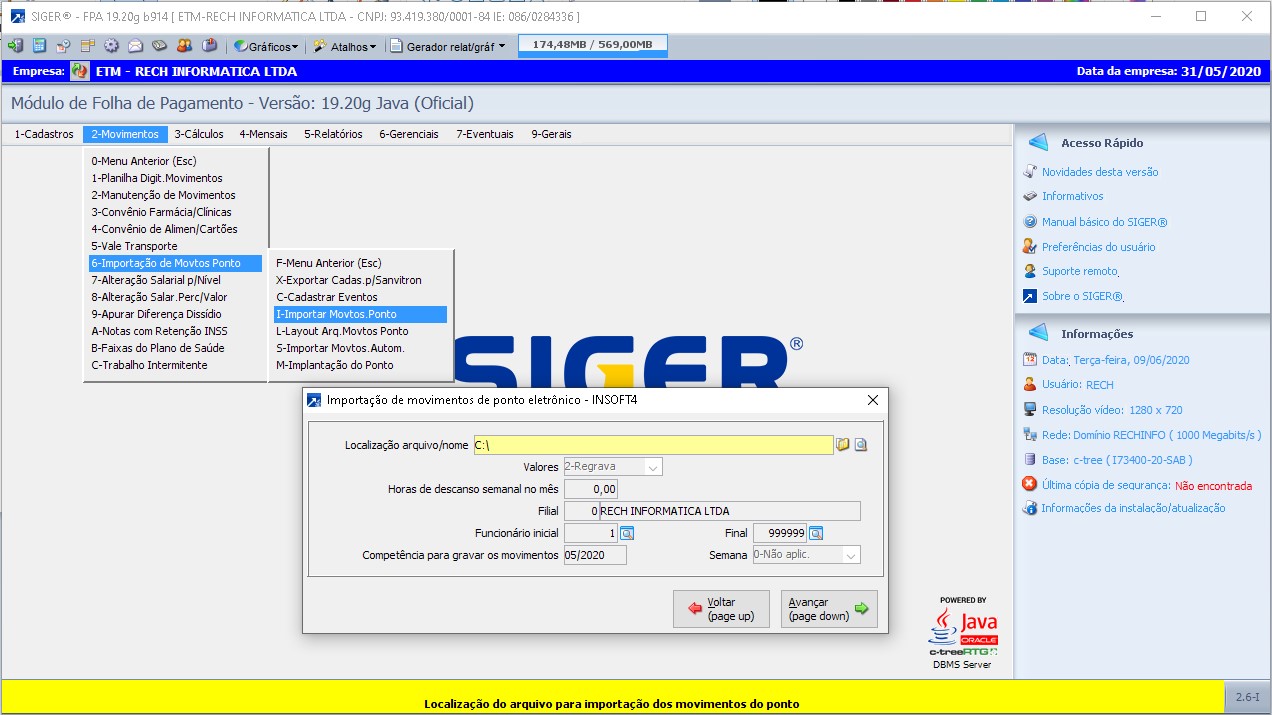
Task: Select 9-Apurar Diferença Dissídio
Action: pos(176,314)
